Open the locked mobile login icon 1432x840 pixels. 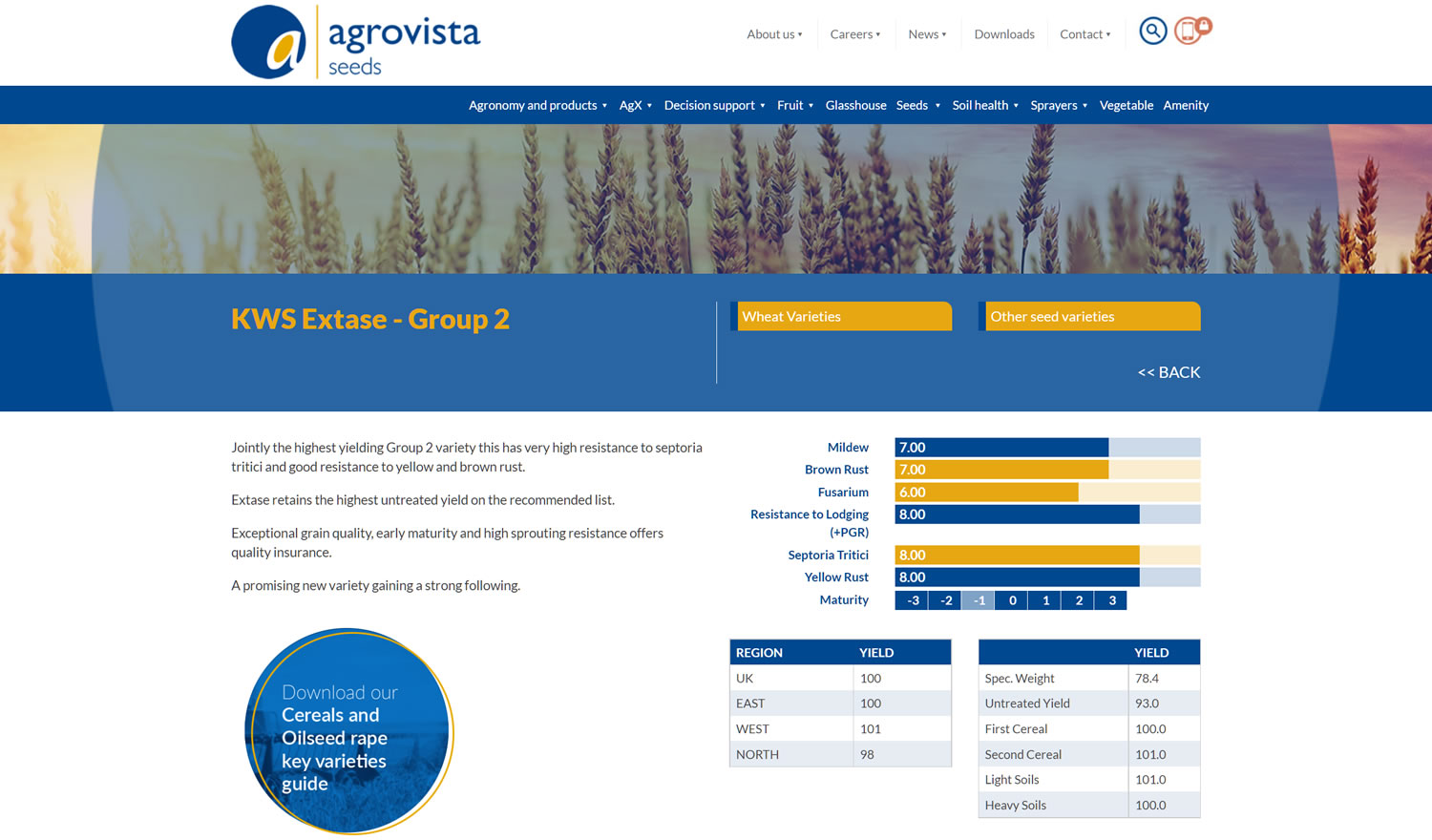tap(1190, 31)
